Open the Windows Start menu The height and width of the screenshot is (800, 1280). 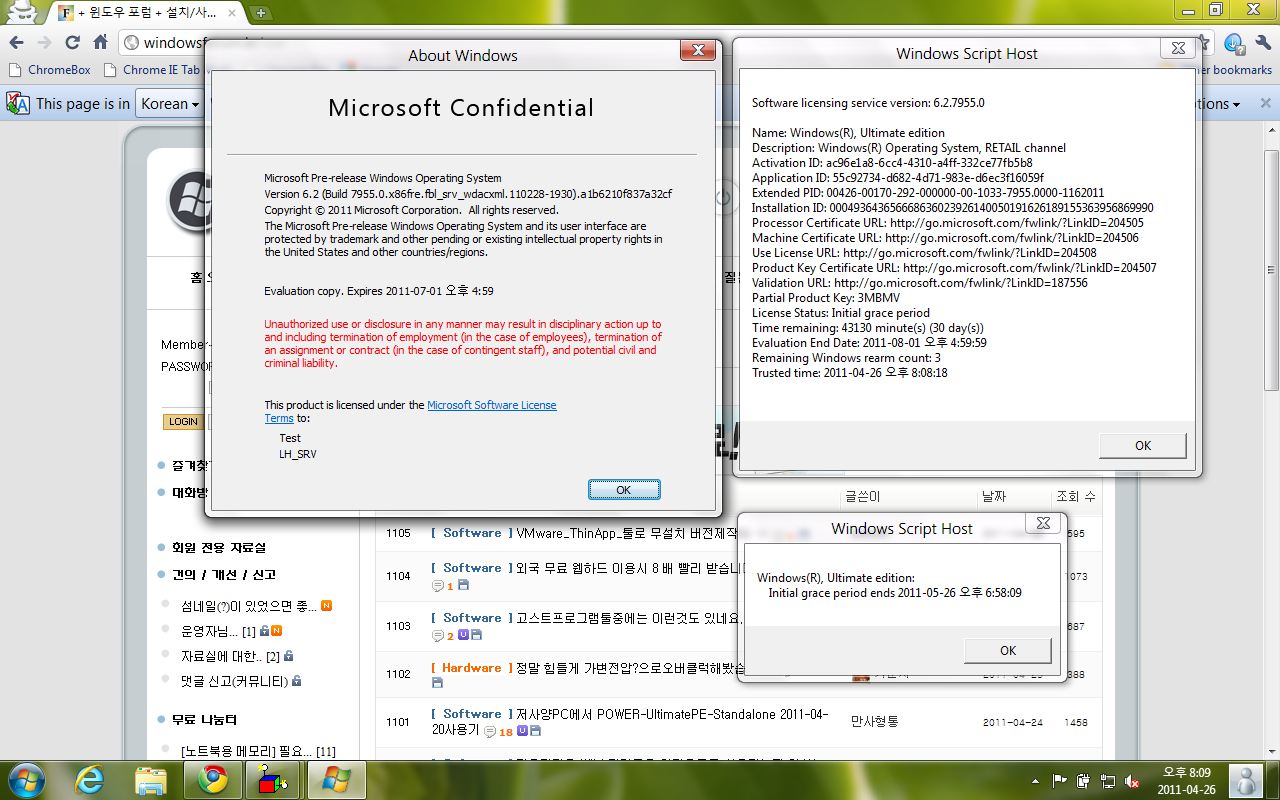[25, 779]
